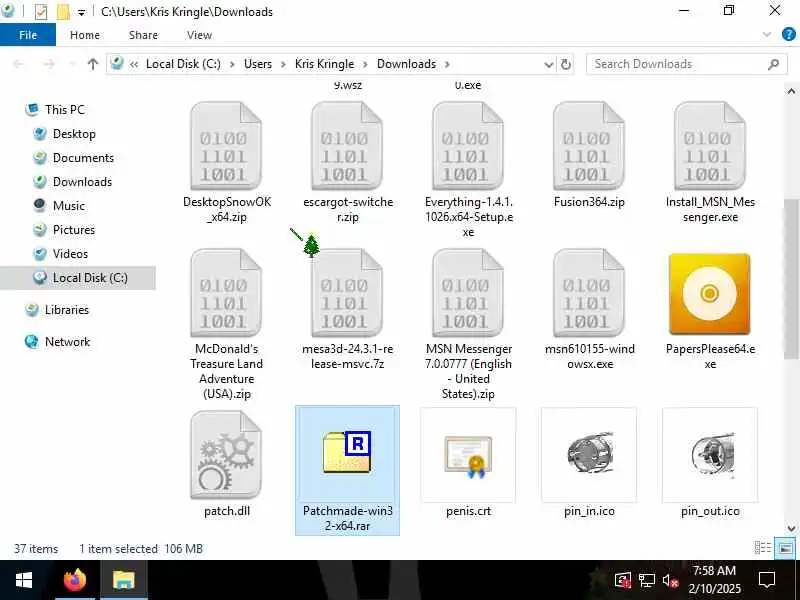
Task: Open Libraries in the navigation pane
Action: pos(66,310)
